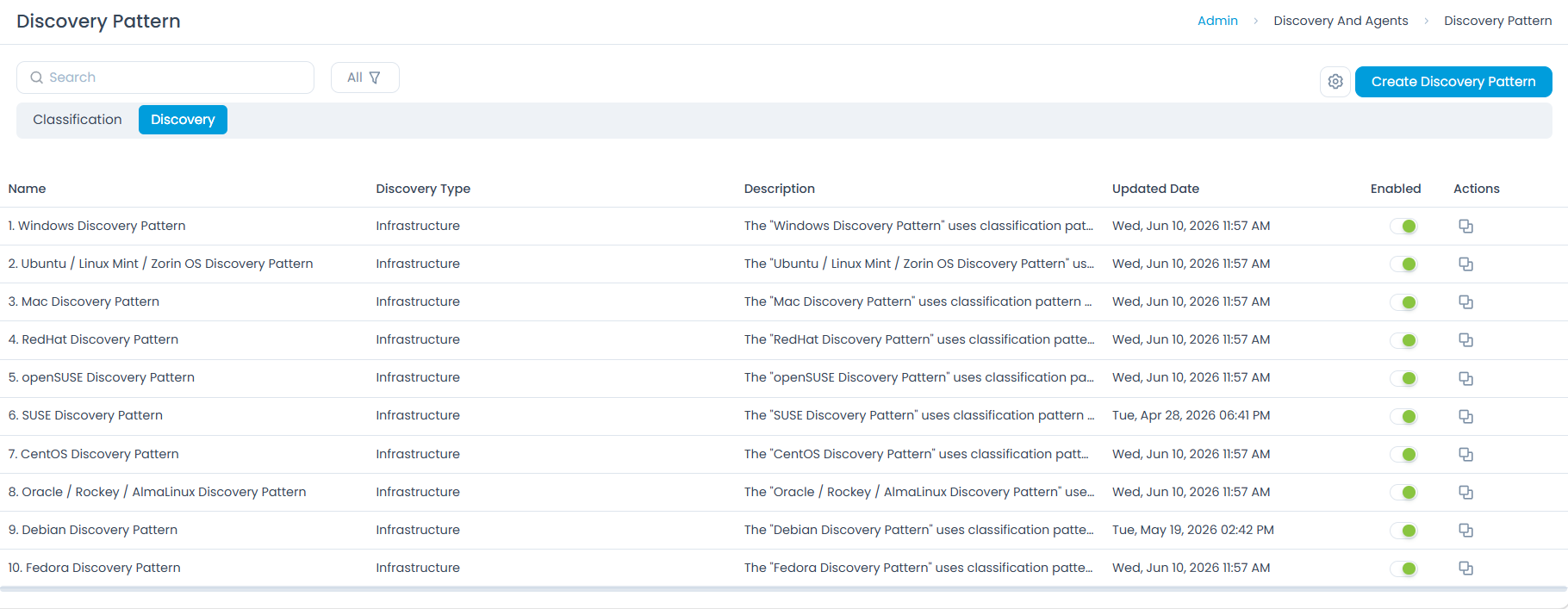
Task: Copy the Fedora Discovery Pattern row
Action: click(1465, 568)
